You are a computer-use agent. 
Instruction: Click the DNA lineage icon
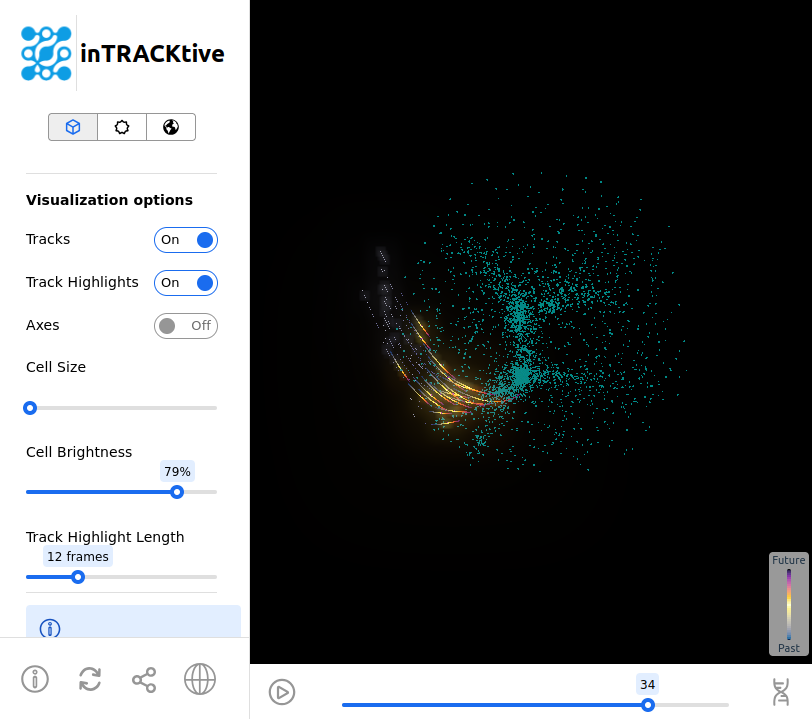[780, 692]
